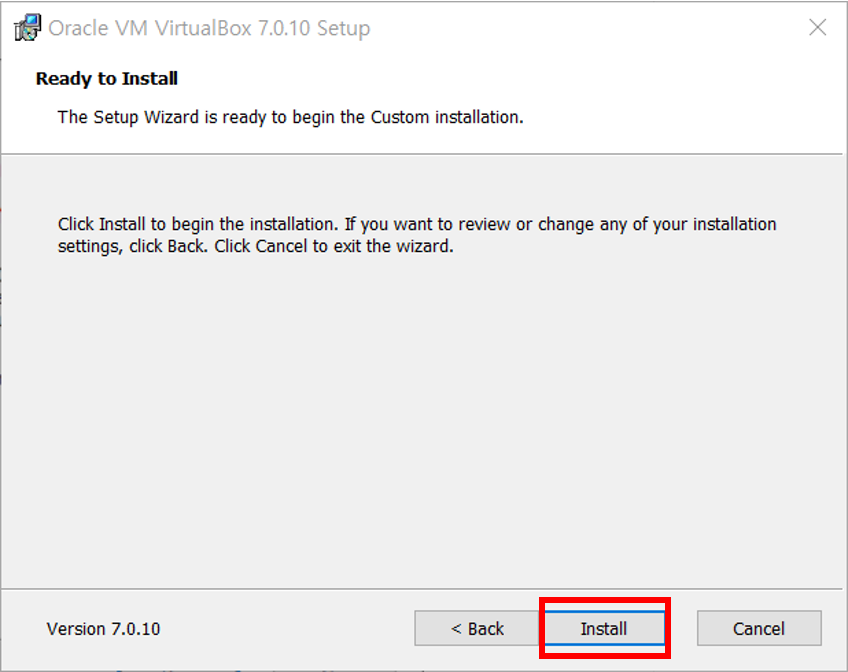Exit the wizard using the Cancel button
Screen dimensions: 848x672
759,628
